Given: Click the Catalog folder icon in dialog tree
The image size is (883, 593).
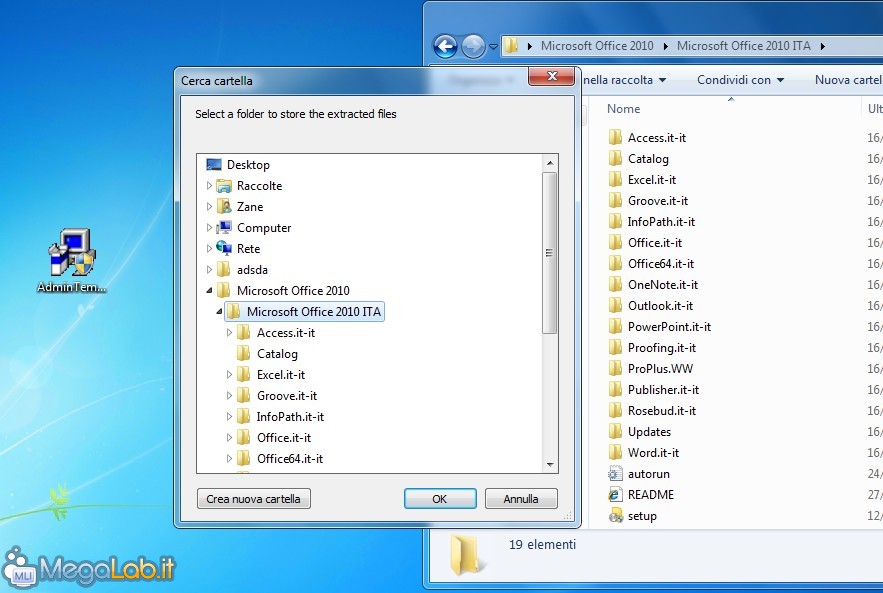Looking at the screenshot, I should 244,354.
